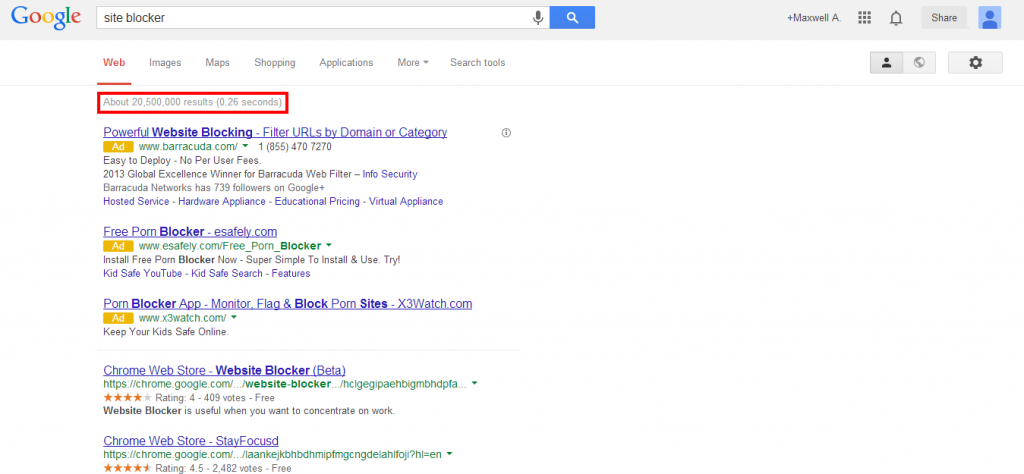Expand dropdown arrow next to esafely.com URL
The height and width of the screenshot is (474, 1024).
(x=328, y=245)
